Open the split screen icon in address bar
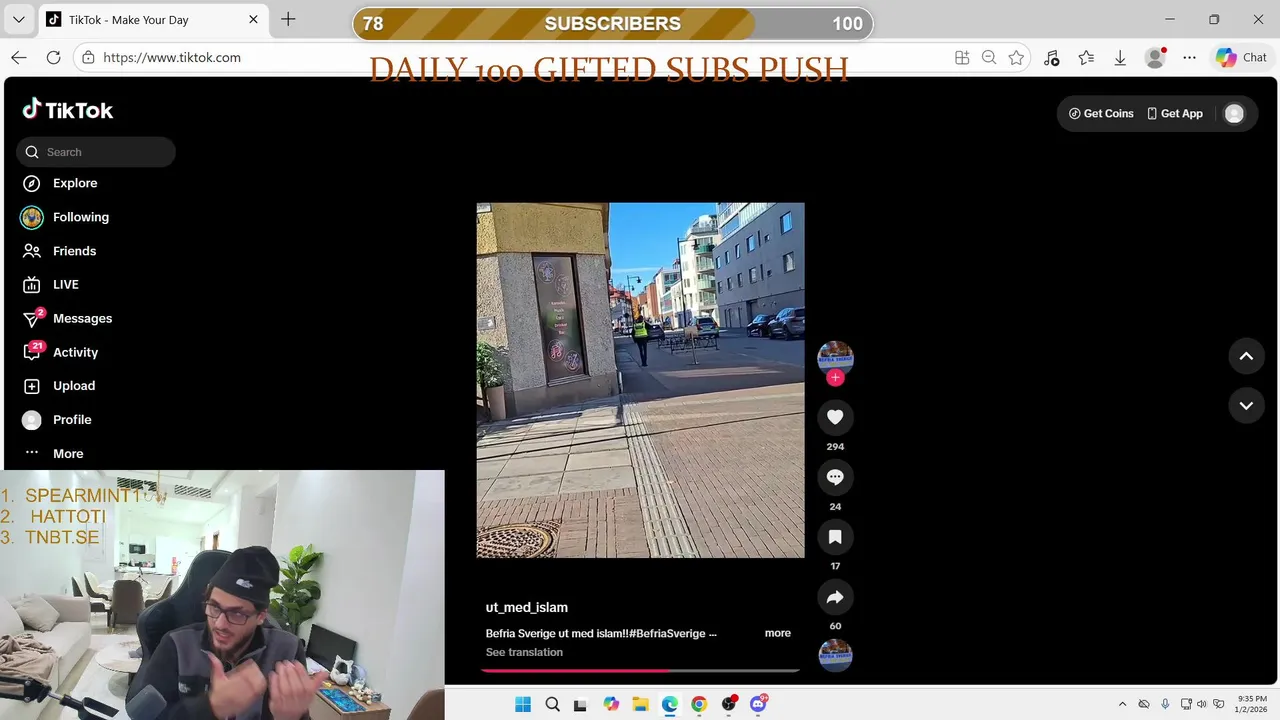Image resolution: width=1280 pixels, height=720 pixels. [x=962, y=58]
